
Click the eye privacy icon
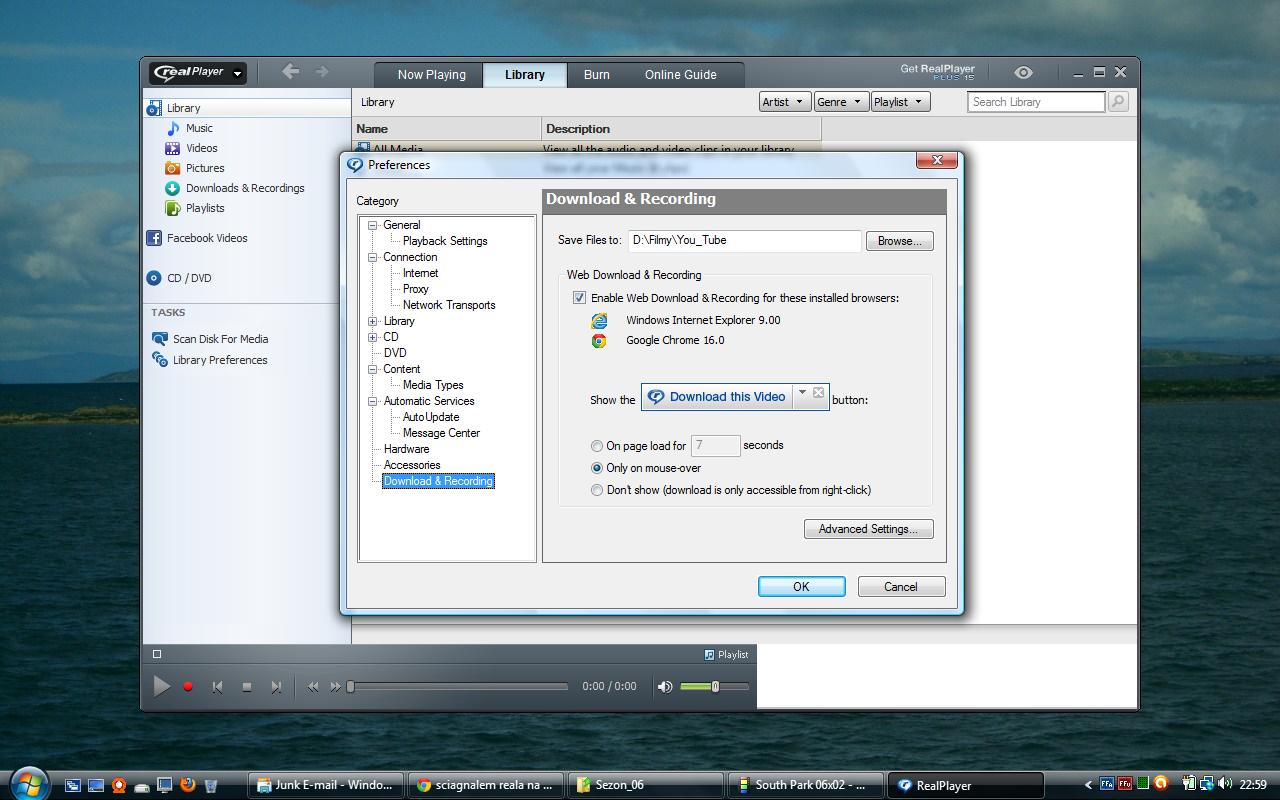pos(1023,73)
